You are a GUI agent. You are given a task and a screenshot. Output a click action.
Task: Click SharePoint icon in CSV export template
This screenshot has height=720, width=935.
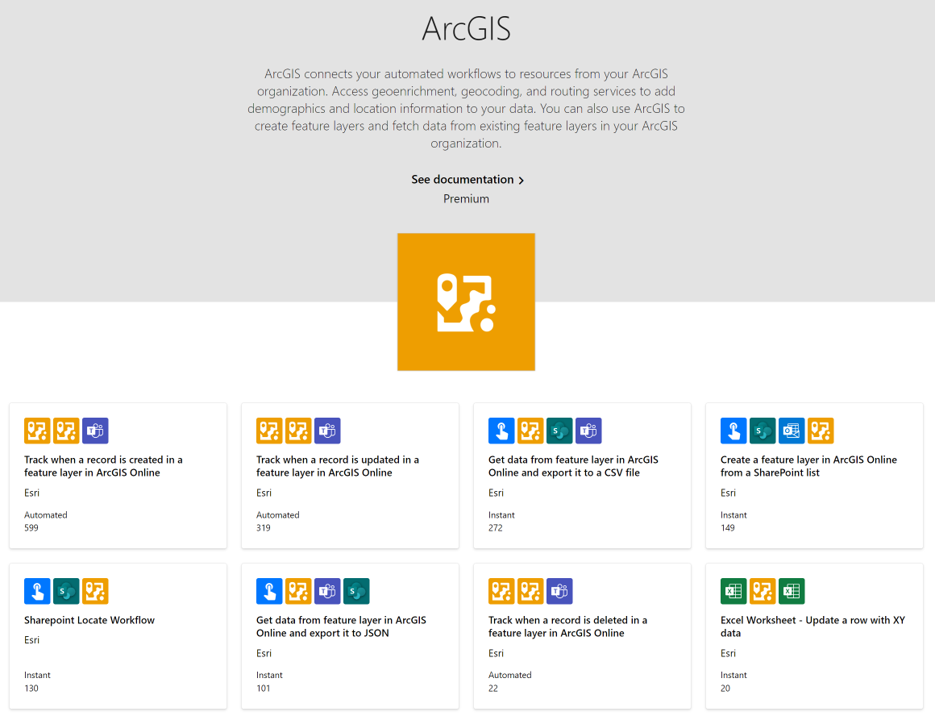click(x=559, y=431)
